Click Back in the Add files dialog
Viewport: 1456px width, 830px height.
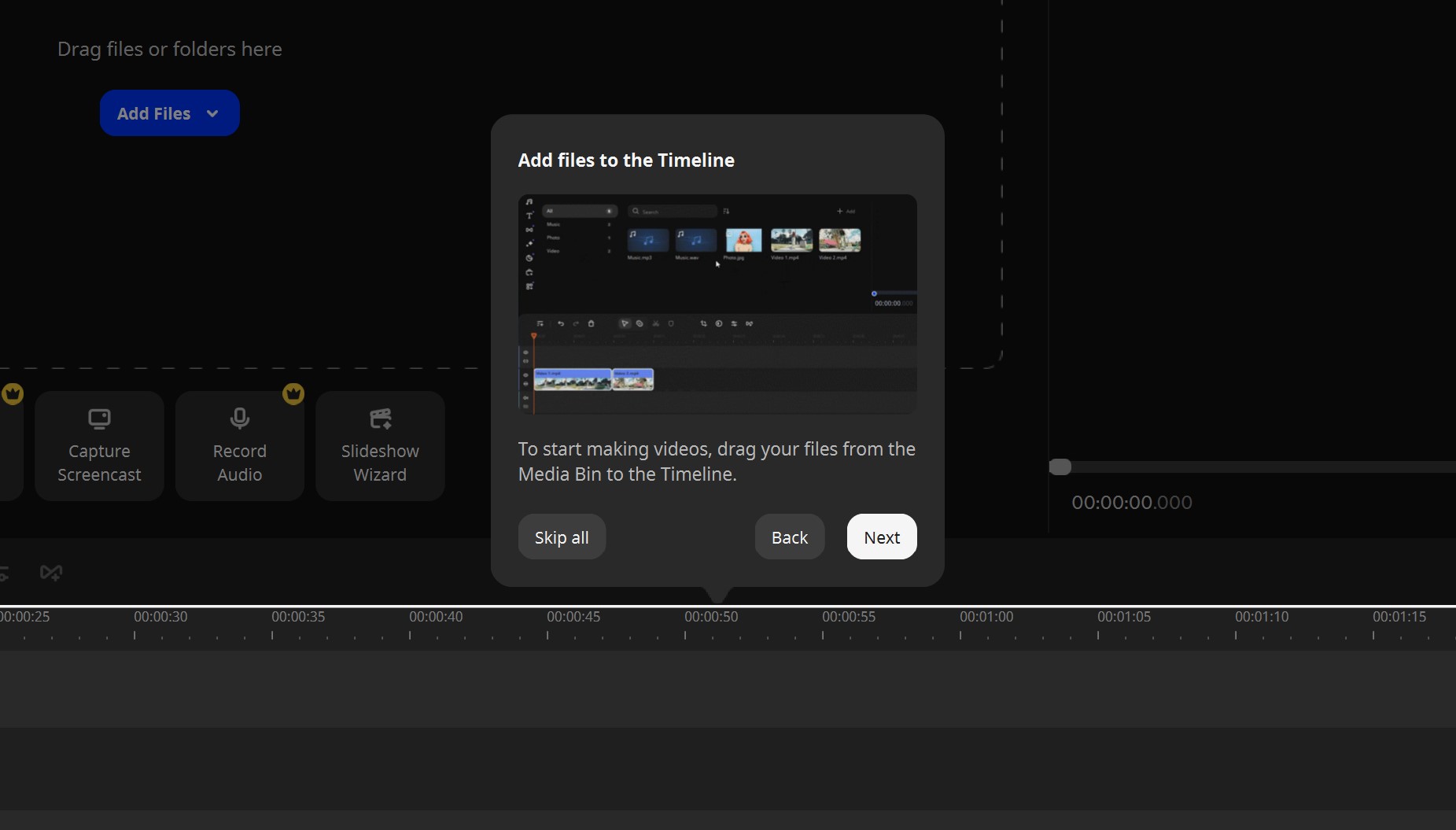pos(789,537)
